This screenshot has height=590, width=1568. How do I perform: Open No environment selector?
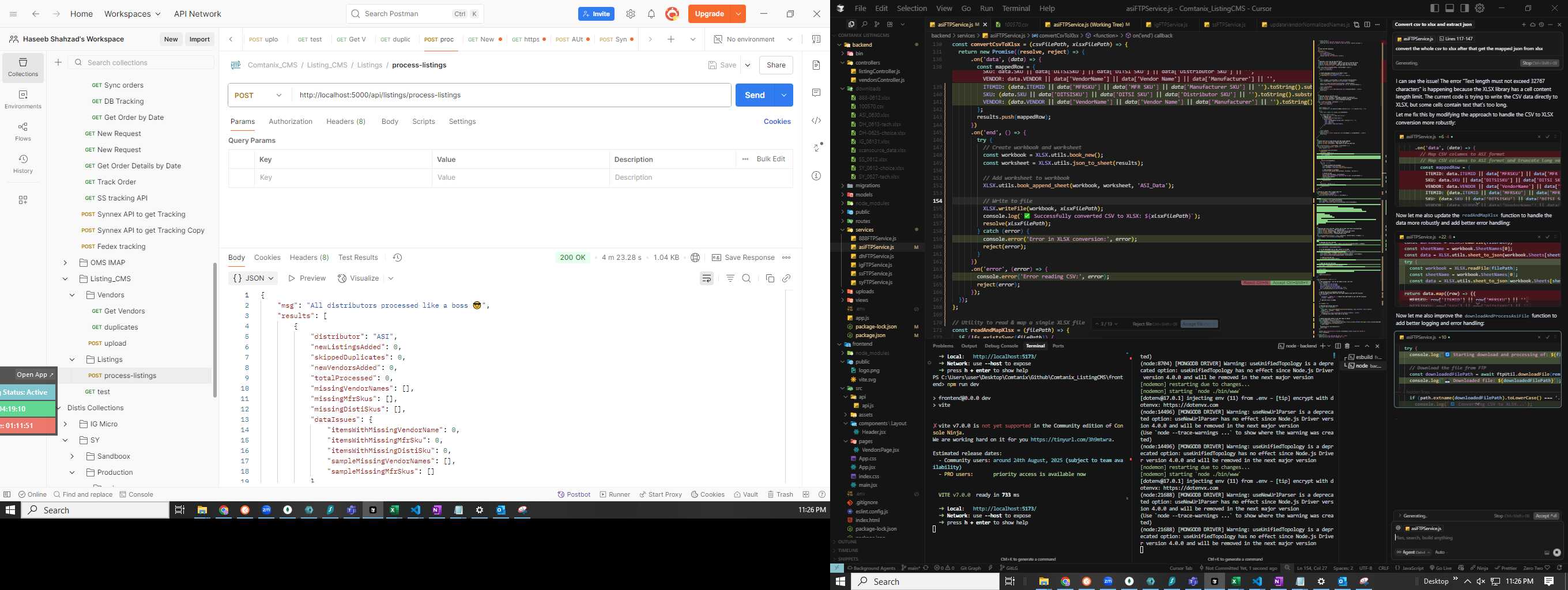click(x=753, y=40)
